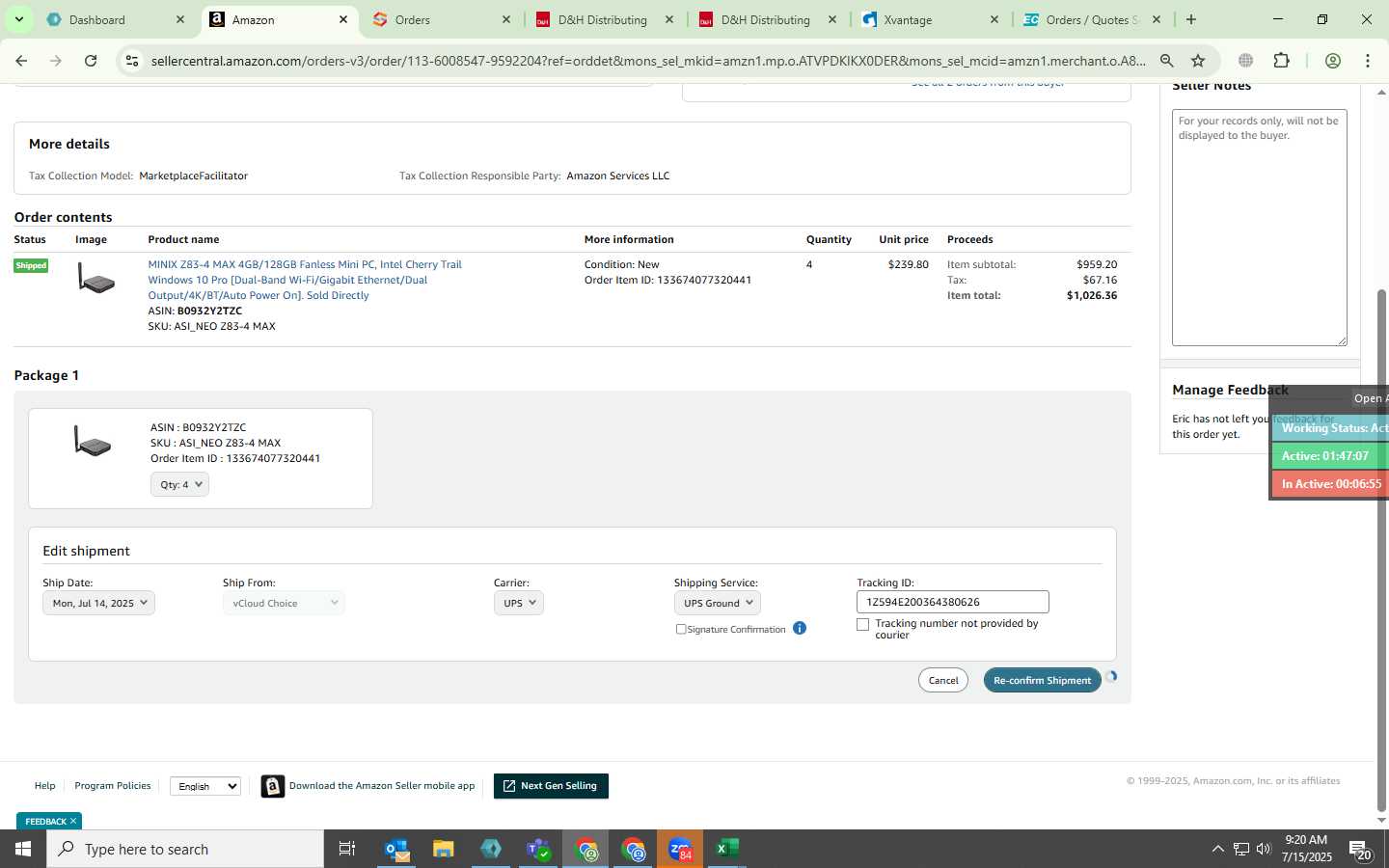Screen dimensions: 1389x868
Task: Click the green Shipped status badge
Action: click(x=31, y=265)
